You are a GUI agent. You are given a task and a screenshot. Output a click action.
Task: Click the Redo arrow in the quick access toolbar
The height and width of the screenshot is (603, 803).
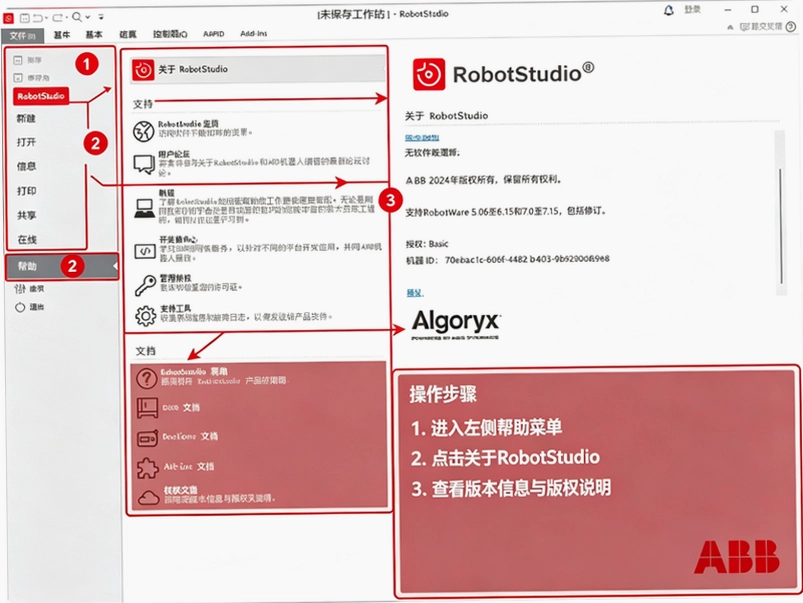click(x=57, y=18)
